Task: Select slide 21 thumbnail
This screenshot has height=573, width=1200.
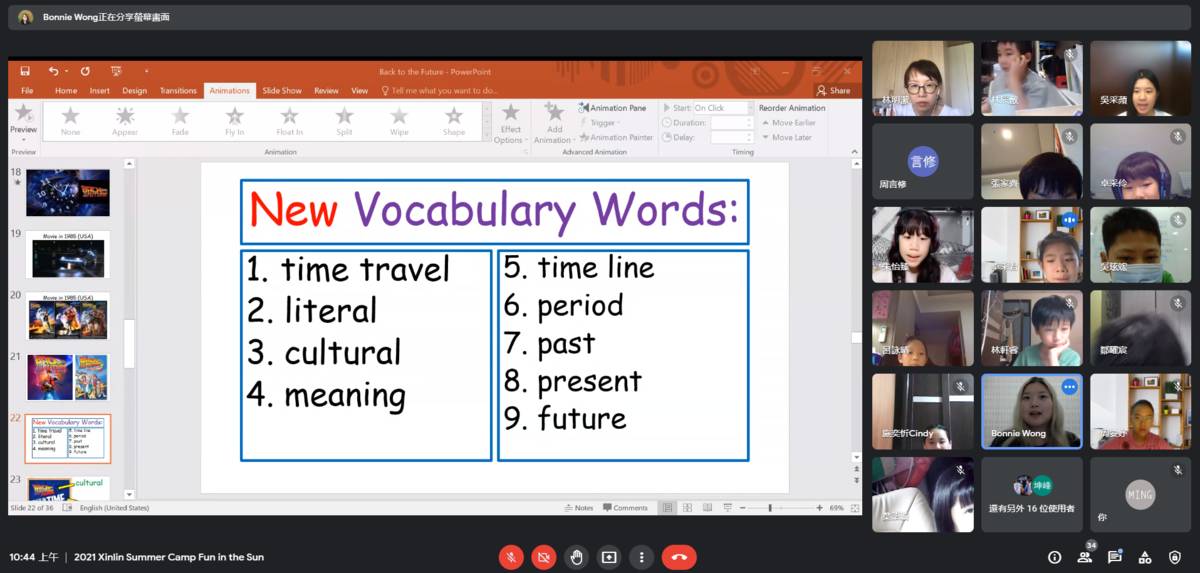Action: click(68, 377)
